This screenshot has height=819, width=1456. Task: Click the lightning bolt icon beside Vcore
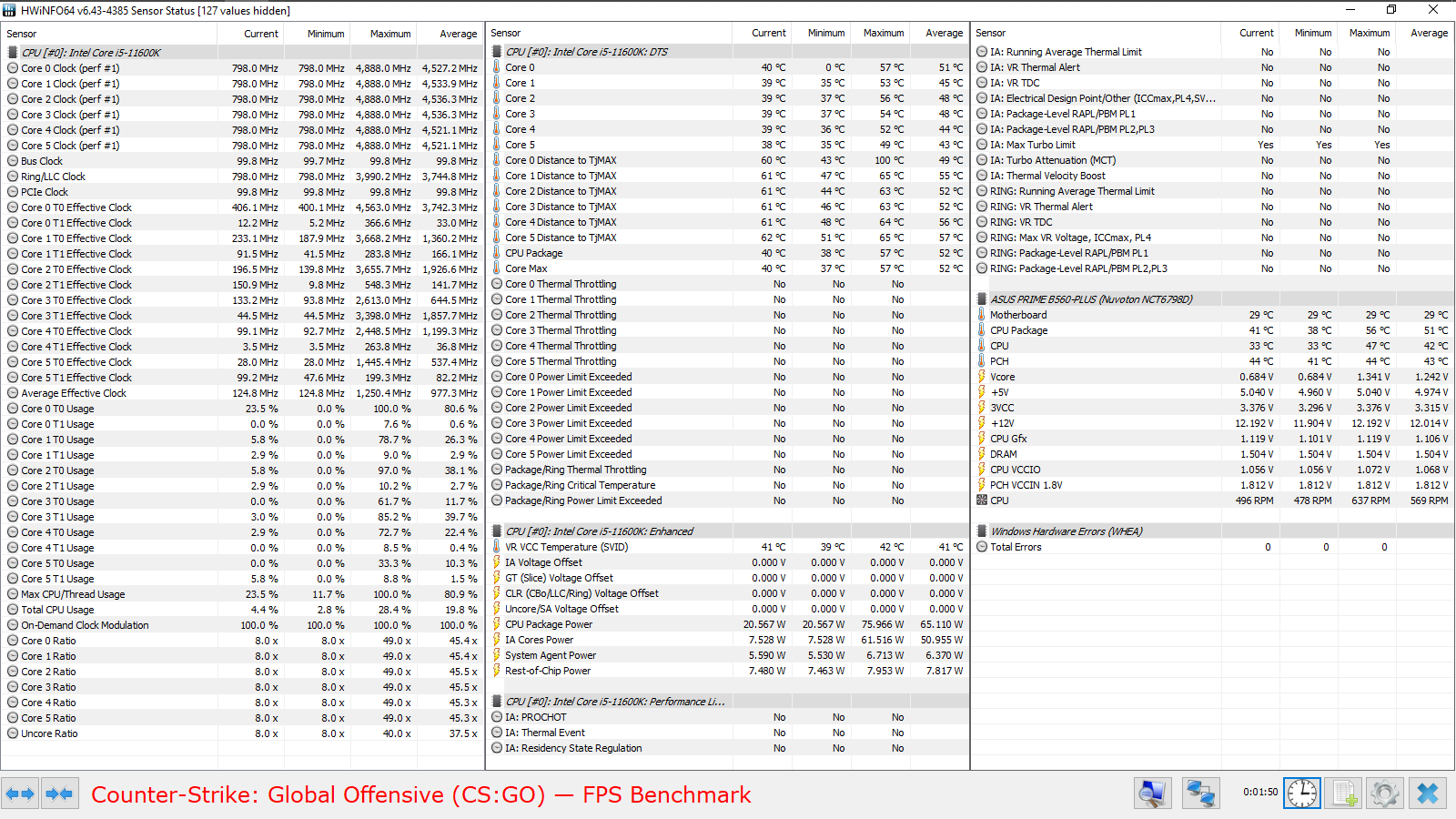click(981, 377)
